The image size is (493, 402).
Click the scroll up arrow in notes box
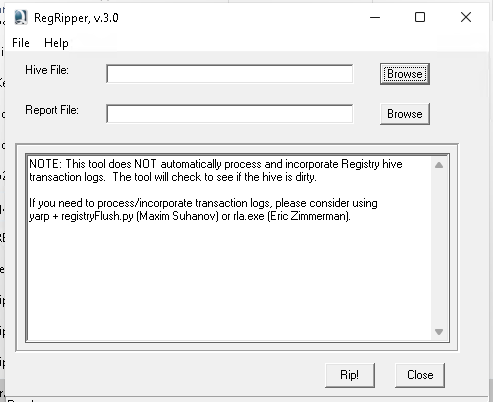point(439,165)
